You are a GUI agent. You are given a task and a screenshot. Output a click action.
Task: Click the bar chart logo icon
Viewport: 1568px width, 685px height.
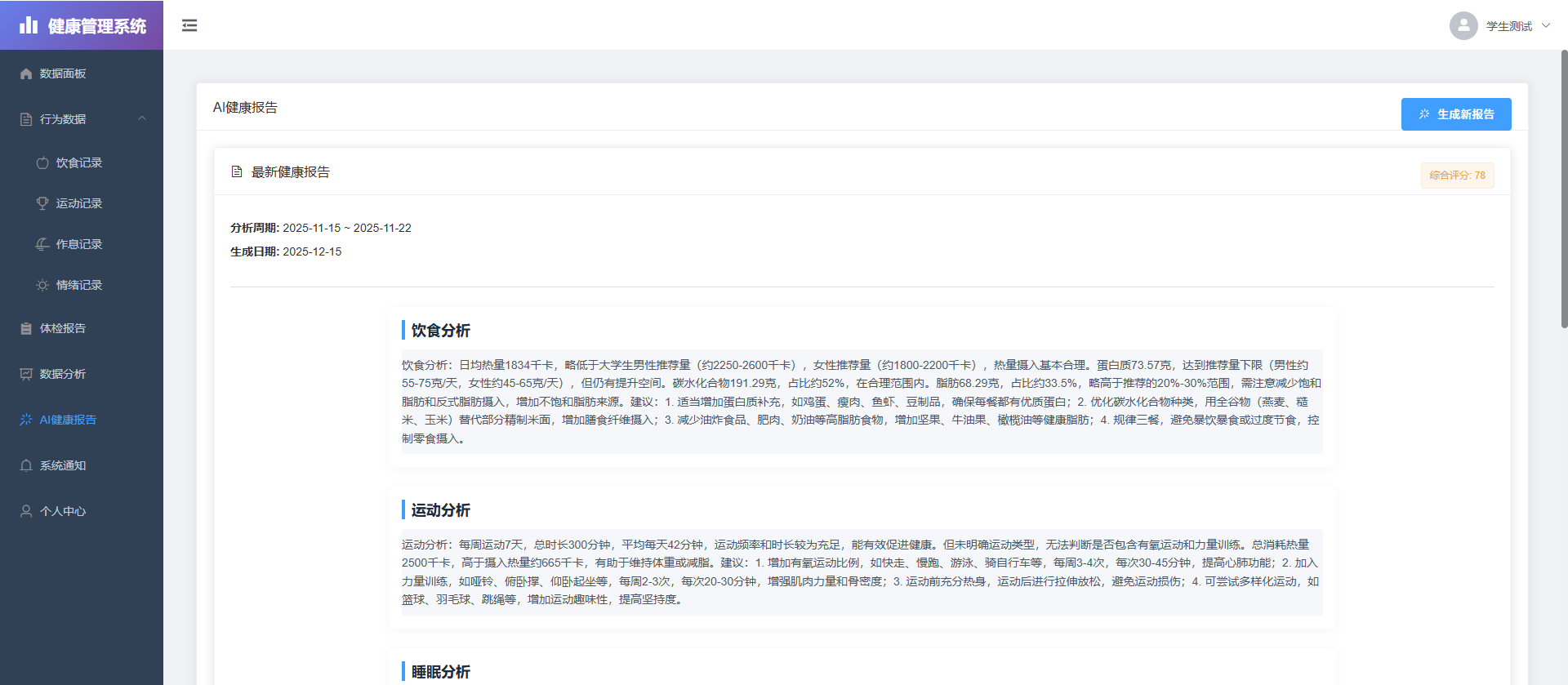click(29, 25)
